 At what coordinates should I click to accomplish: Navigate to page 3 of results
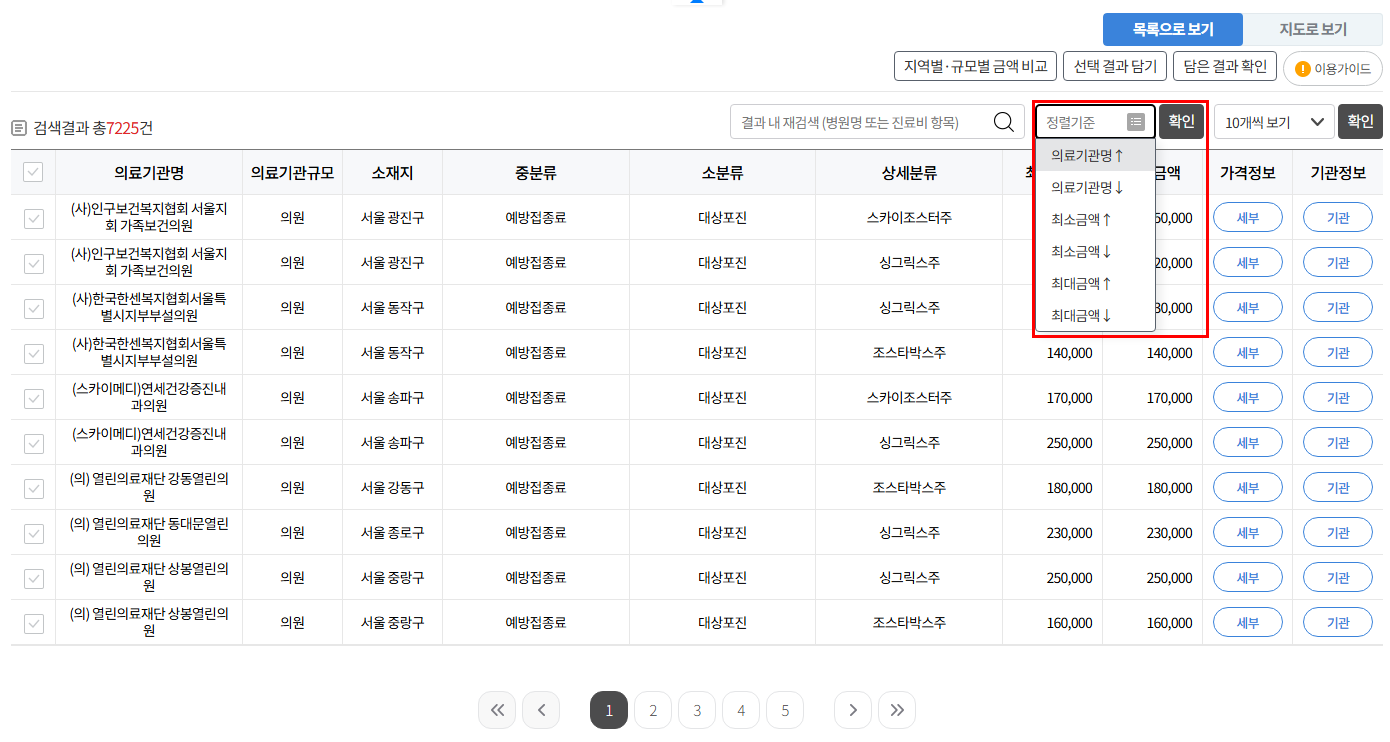click(696, 709)
